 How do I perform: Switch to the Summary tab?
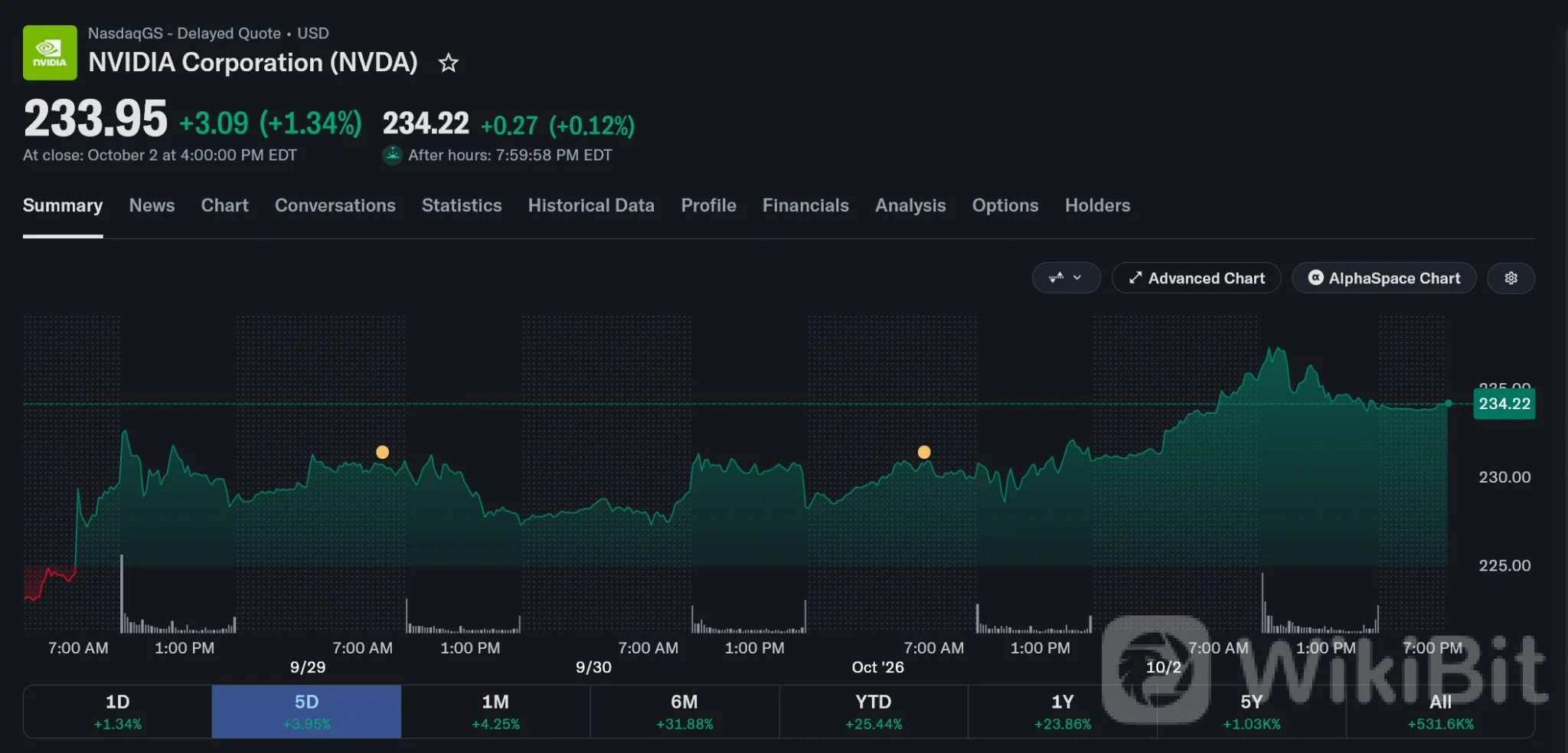63,205
